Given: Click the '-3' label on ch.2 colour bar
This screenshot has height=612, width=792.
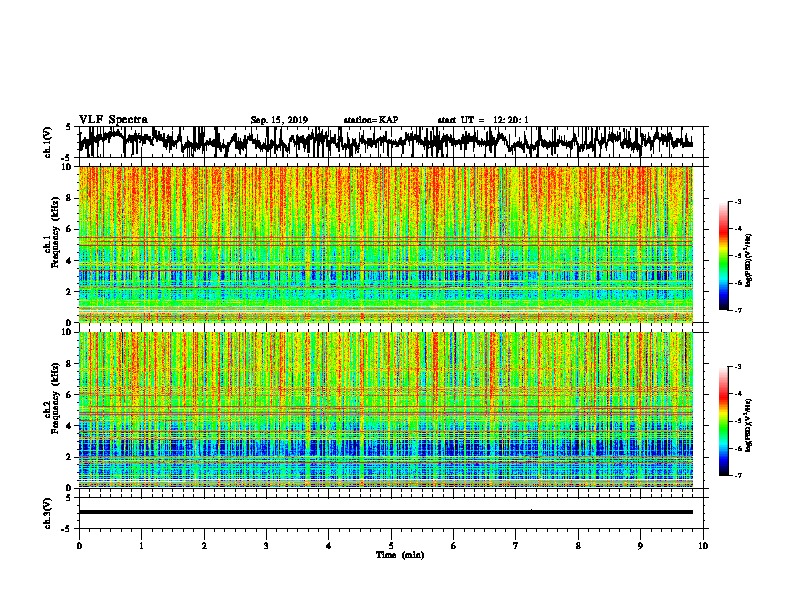Looking at the screenshot, I should pyautogui.click(x=737, y=367).
